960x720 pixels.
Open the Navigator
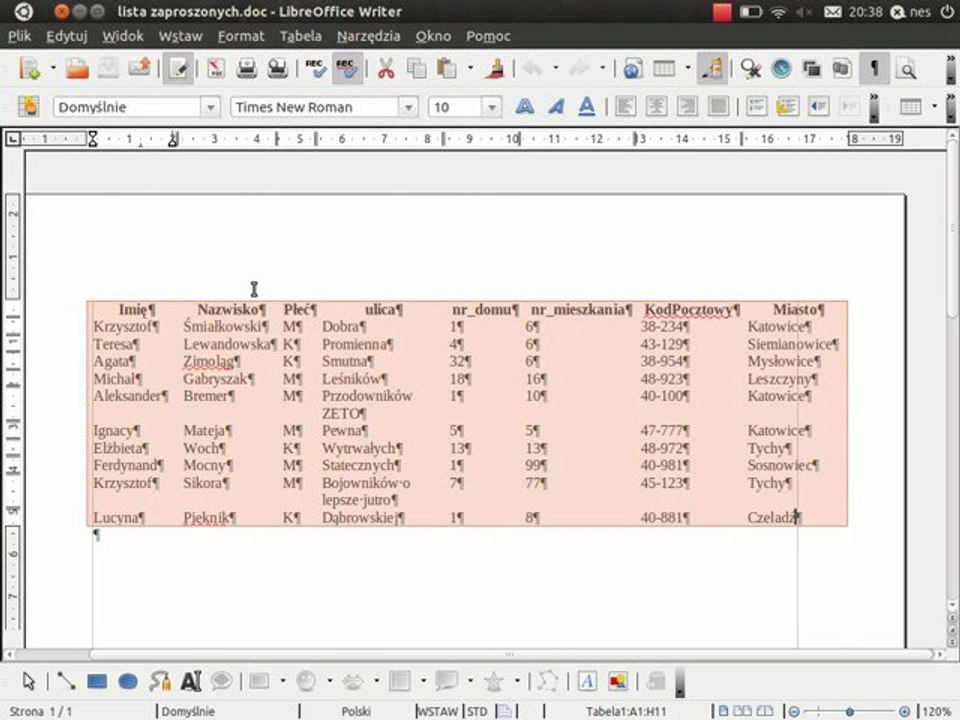pos(781,68)
